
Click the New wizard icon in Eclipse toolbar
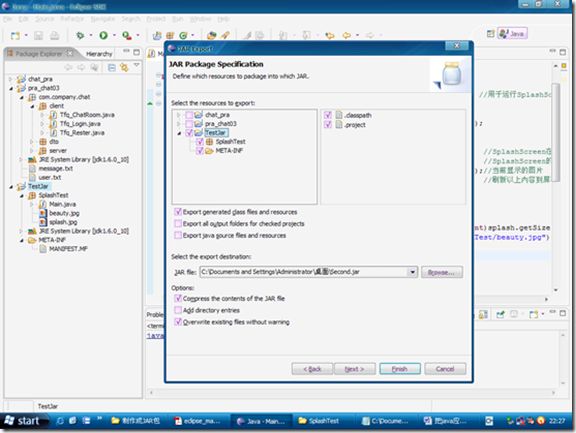pos(15,36)
